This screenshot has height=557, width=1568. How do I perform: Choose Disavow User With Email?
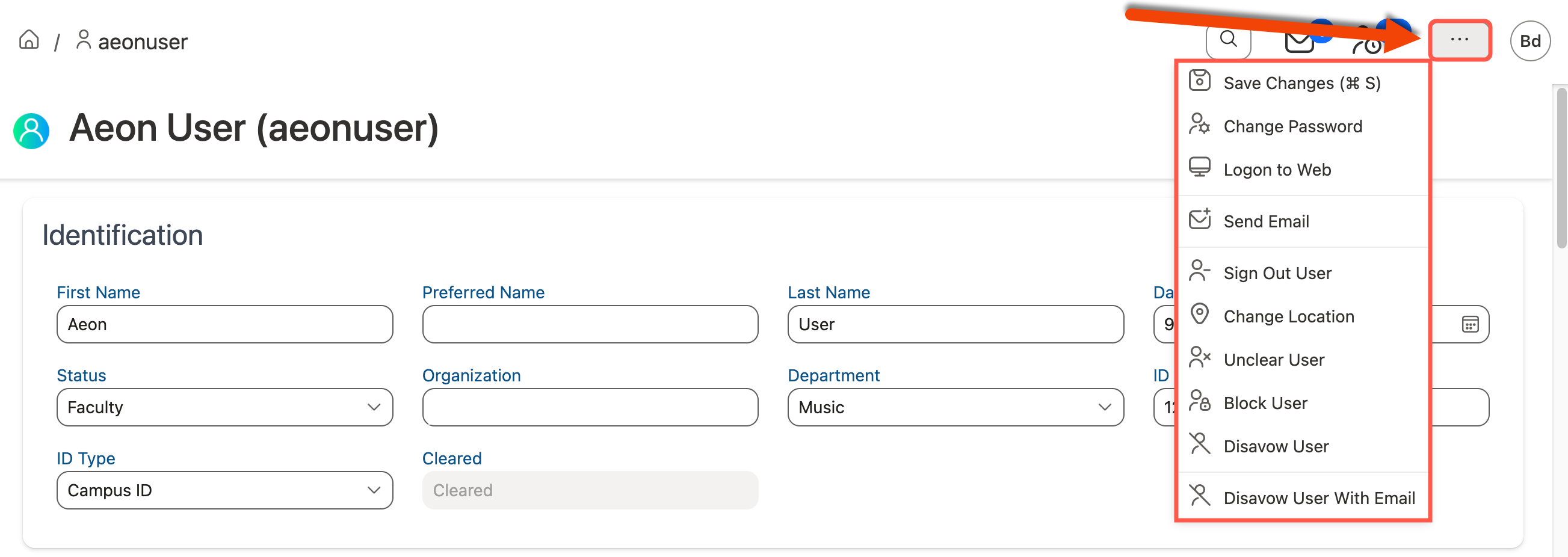pos(1319,497)
